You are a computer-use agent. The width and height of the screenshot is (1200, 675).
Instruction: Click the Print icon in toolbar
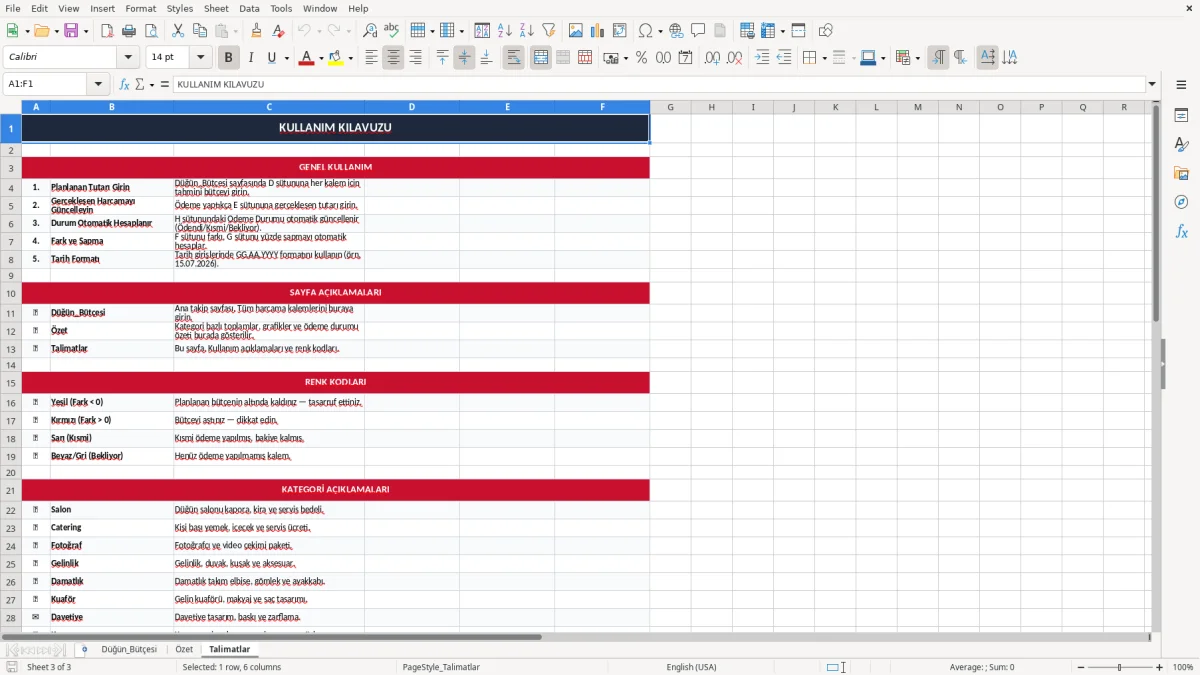pyautogui.click(x=129, y=31)
